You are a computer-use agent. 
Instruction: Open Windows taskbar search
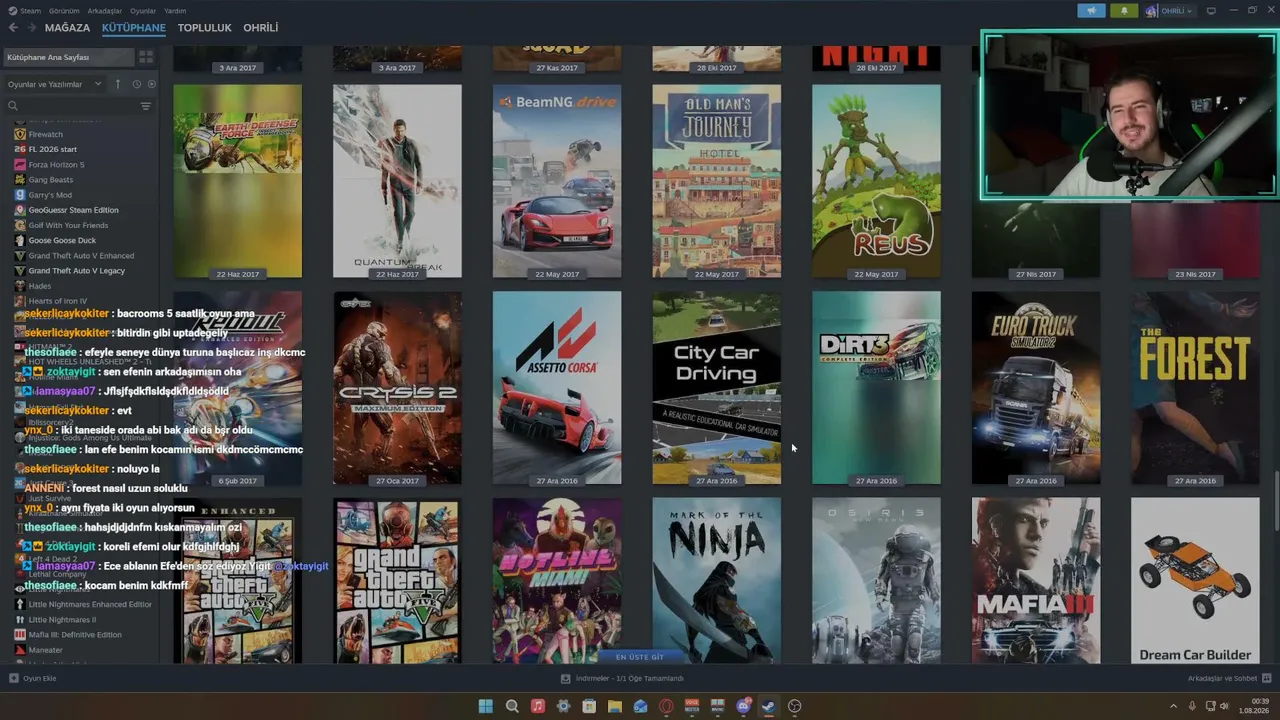pos(512,706)
